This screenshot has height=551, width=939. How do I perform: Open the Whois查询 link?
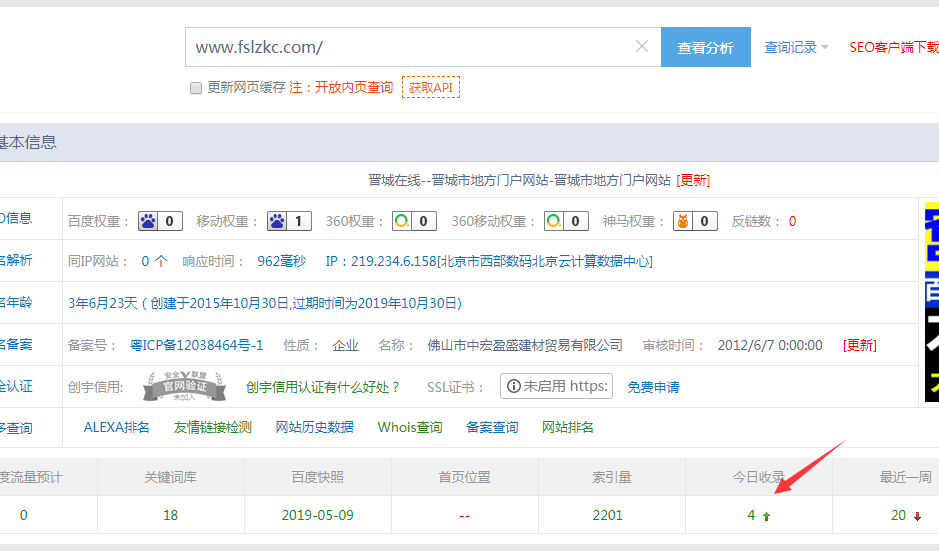click(x=410, y=427)
